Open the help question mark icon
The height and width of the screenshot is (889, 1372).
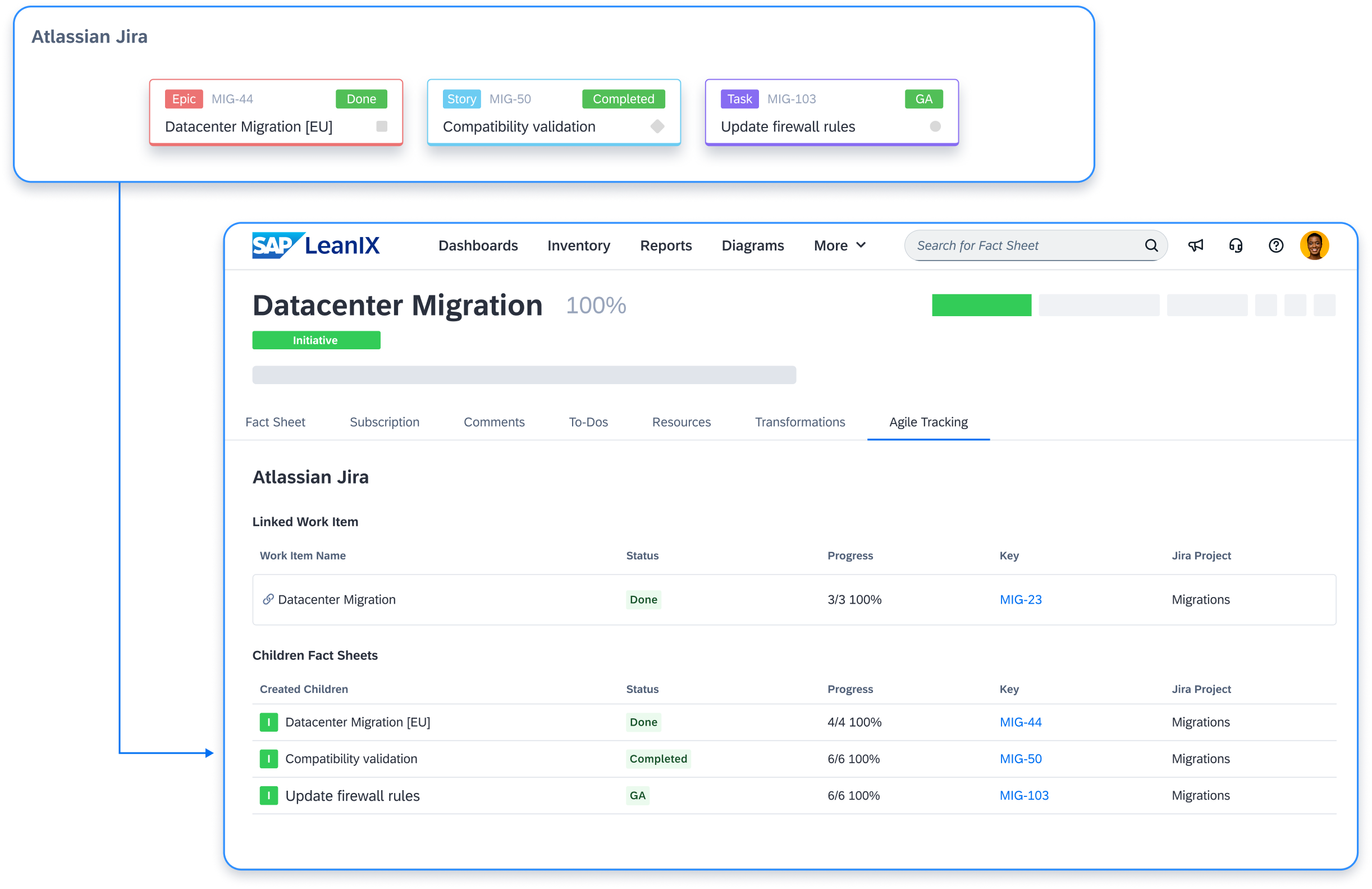(1276, 245)
